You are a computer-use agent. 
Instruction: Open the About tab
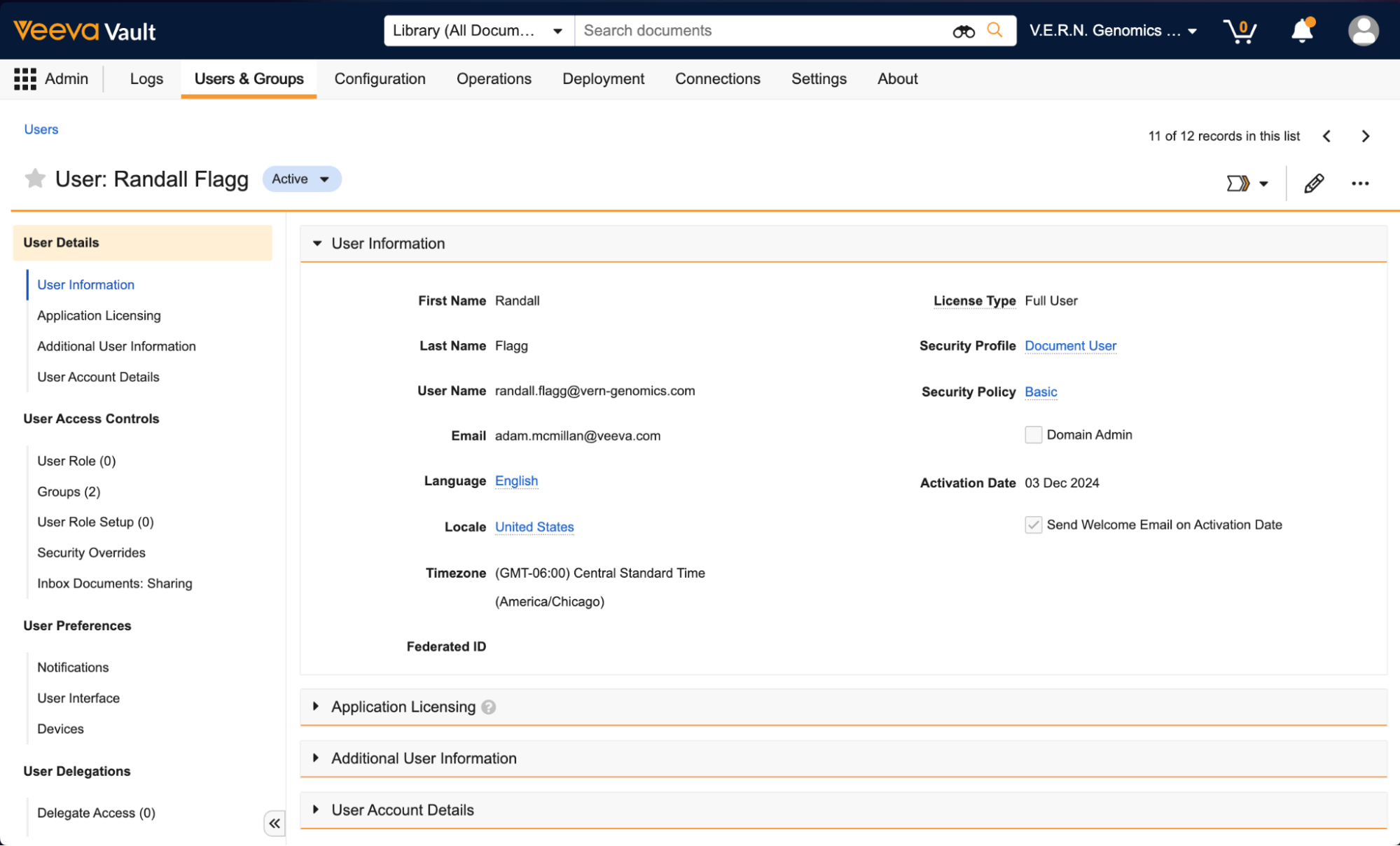[x=897, y=79]
